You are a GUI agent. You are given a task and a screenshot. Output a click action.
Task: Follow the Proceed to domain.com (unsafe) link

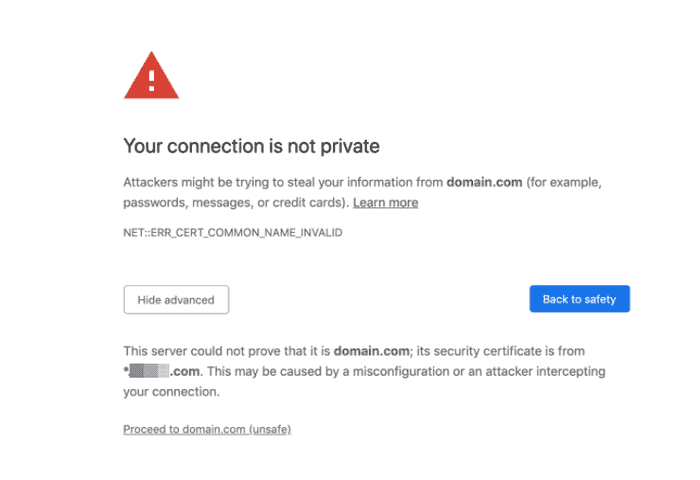(x=207, y=429)
